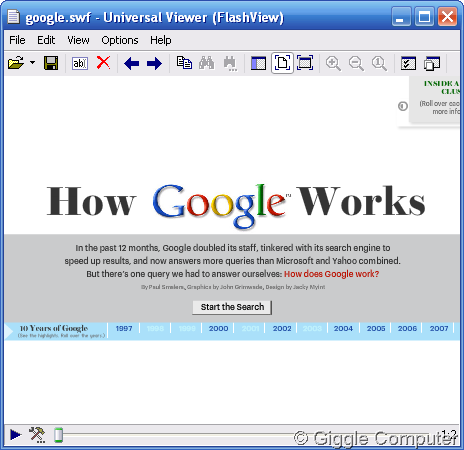Close the Universal Viewer window
The image size is (464, 450).
(x=447, y=17)
